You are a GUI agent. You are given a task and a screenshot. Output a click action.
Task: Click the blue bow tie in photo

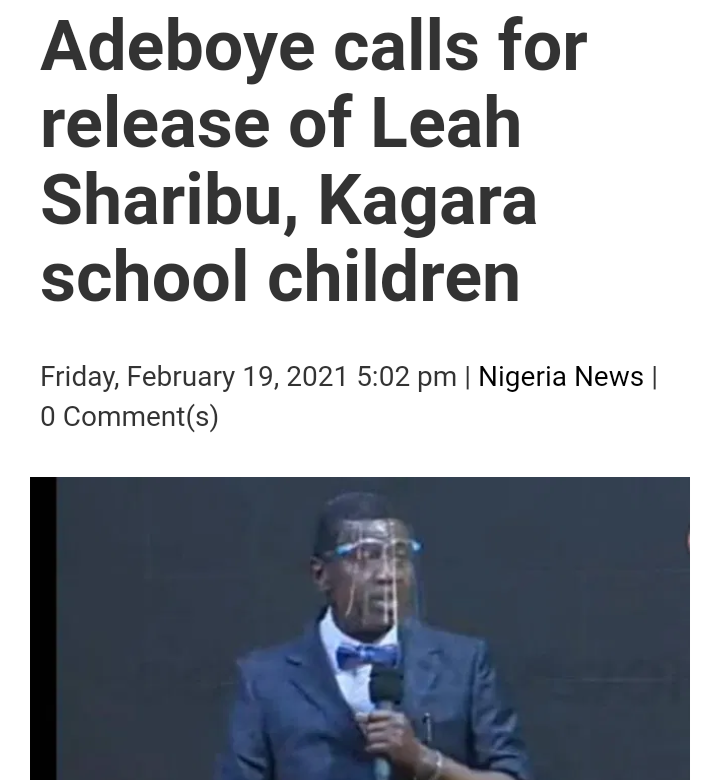click(368, 656)
